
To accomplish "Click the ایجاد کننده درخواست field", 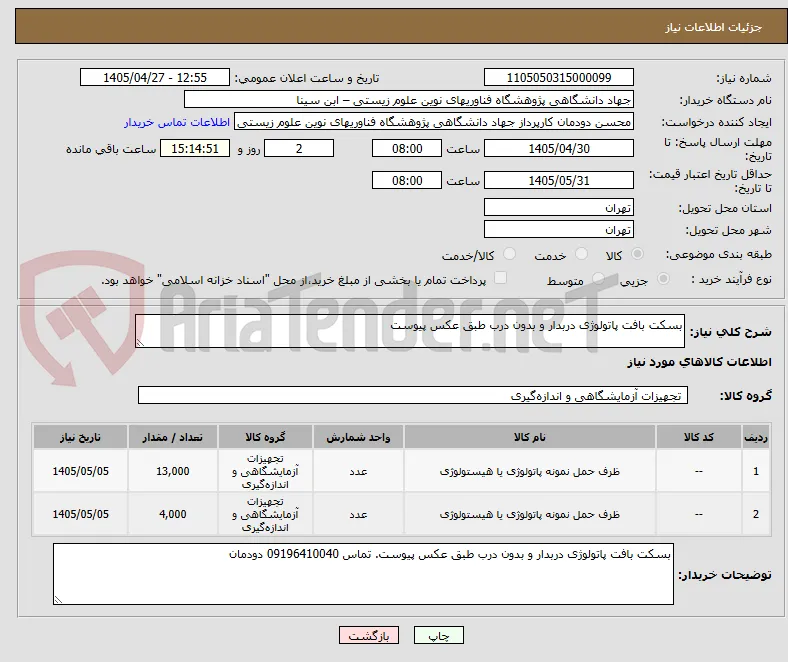I will 434,122.
